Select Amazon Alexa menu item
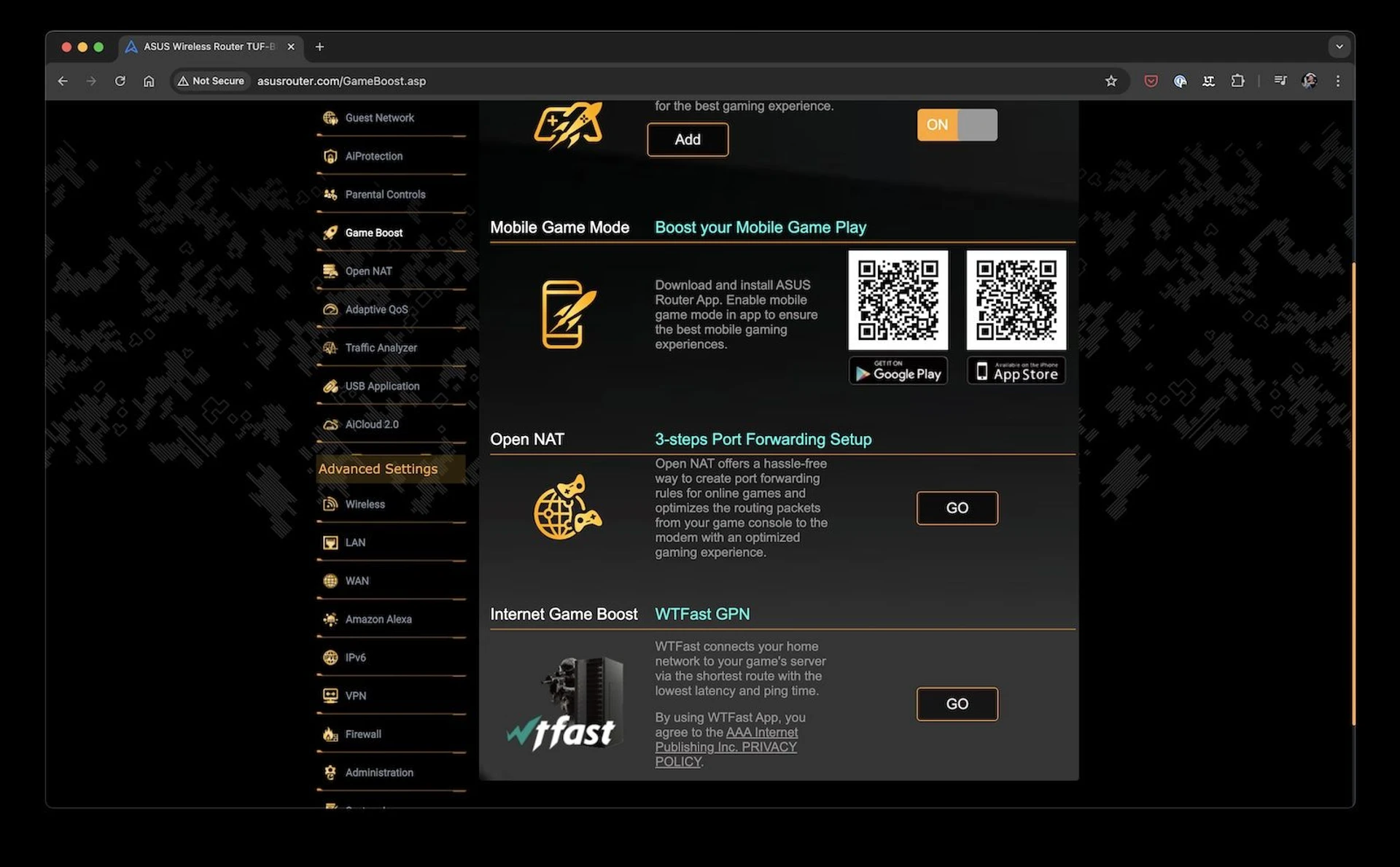This screenshot has width=1400, height=867. 391,619
